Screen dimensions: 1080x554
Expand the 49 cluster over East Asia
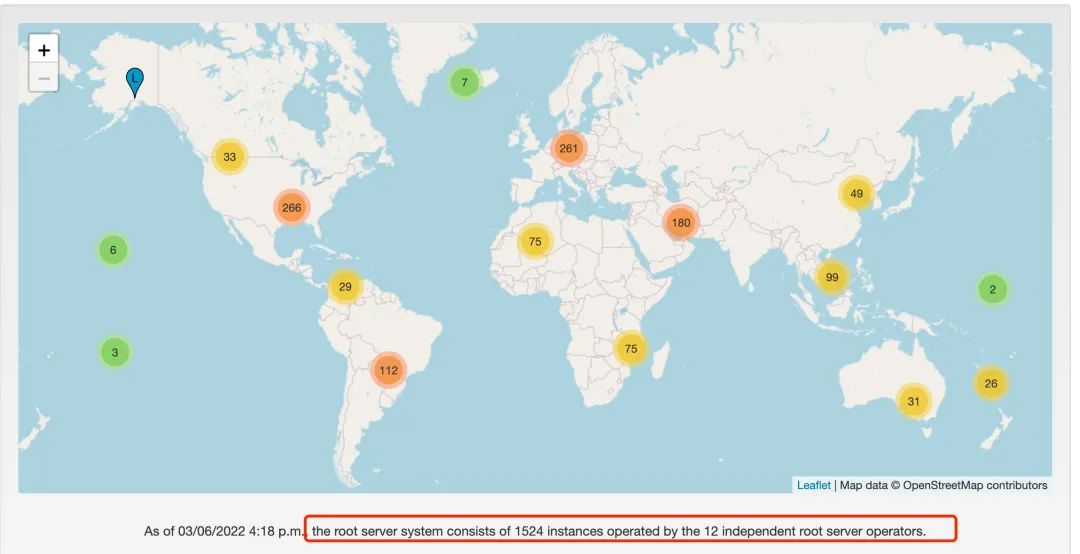856,194
